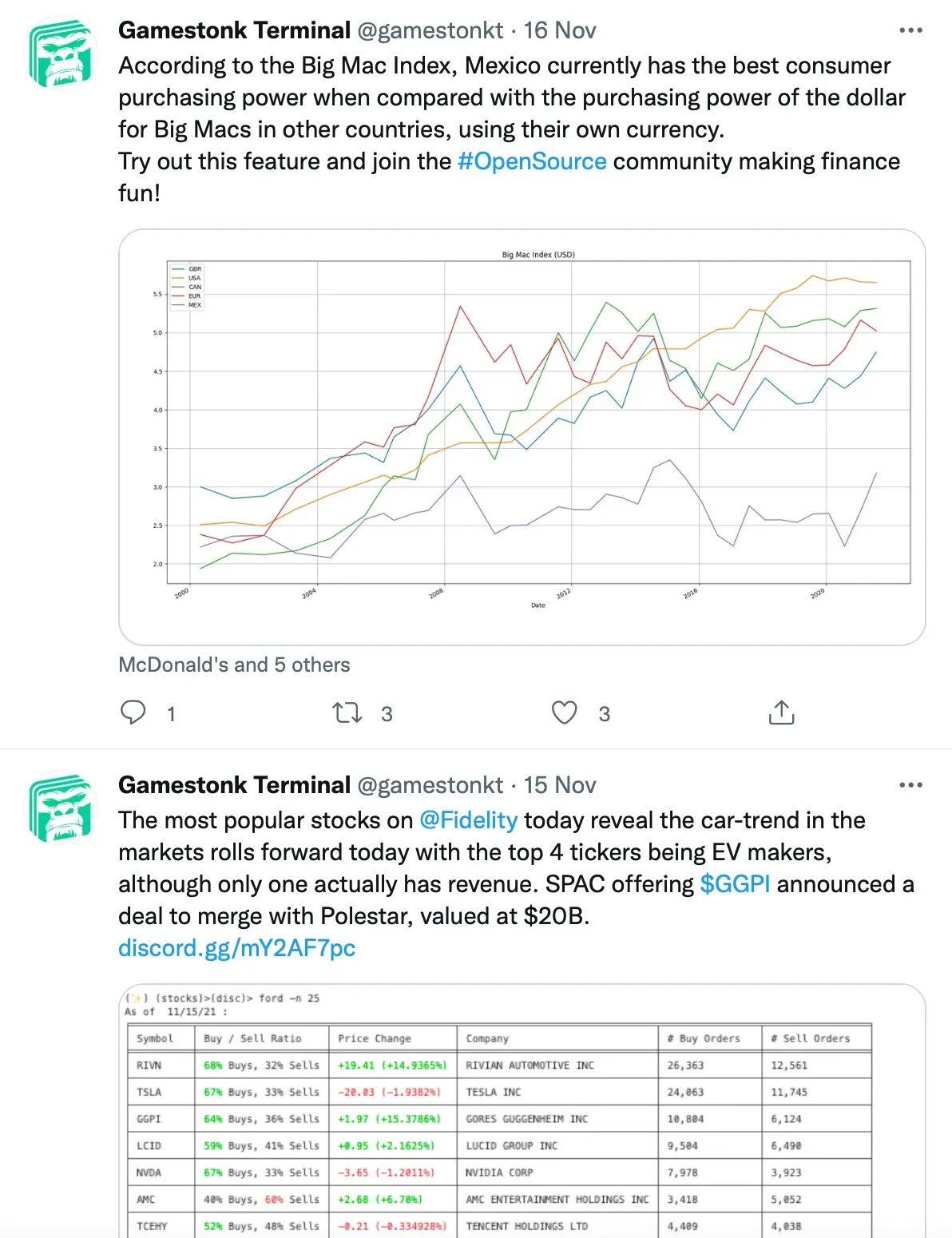The height and width of the screenshot is (1238, 952).
Task: Like the Big Mac Index tweet
Action: pos(565,712)
